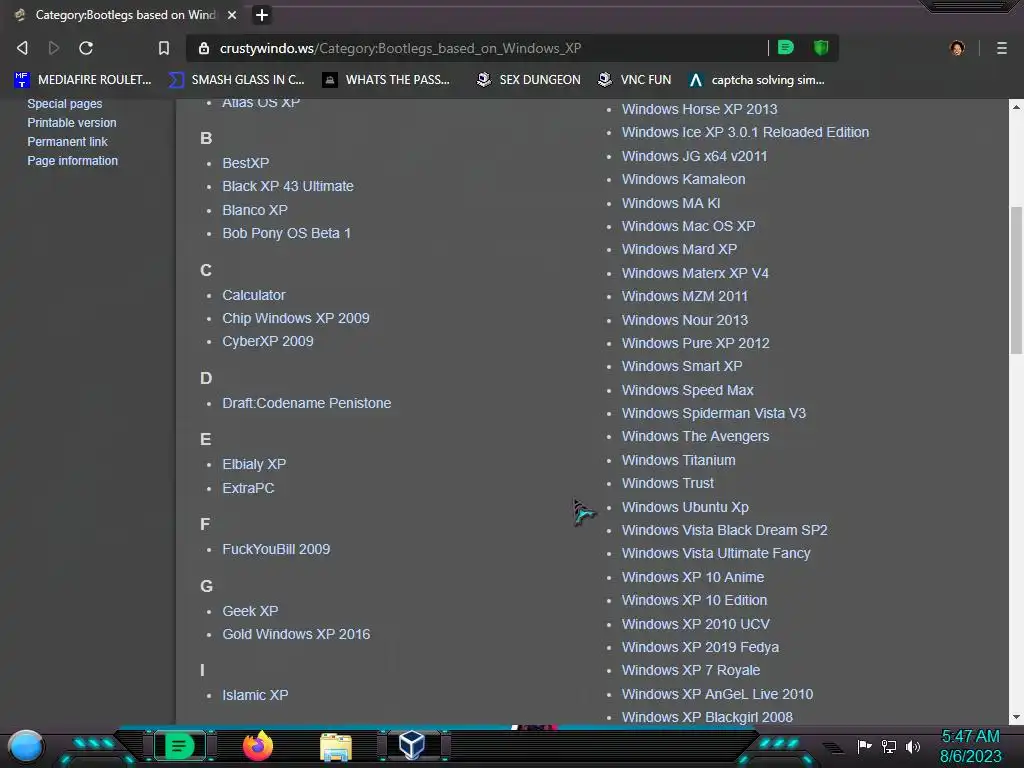Open the Windows XP 10 Anime link

click(693, 577)
